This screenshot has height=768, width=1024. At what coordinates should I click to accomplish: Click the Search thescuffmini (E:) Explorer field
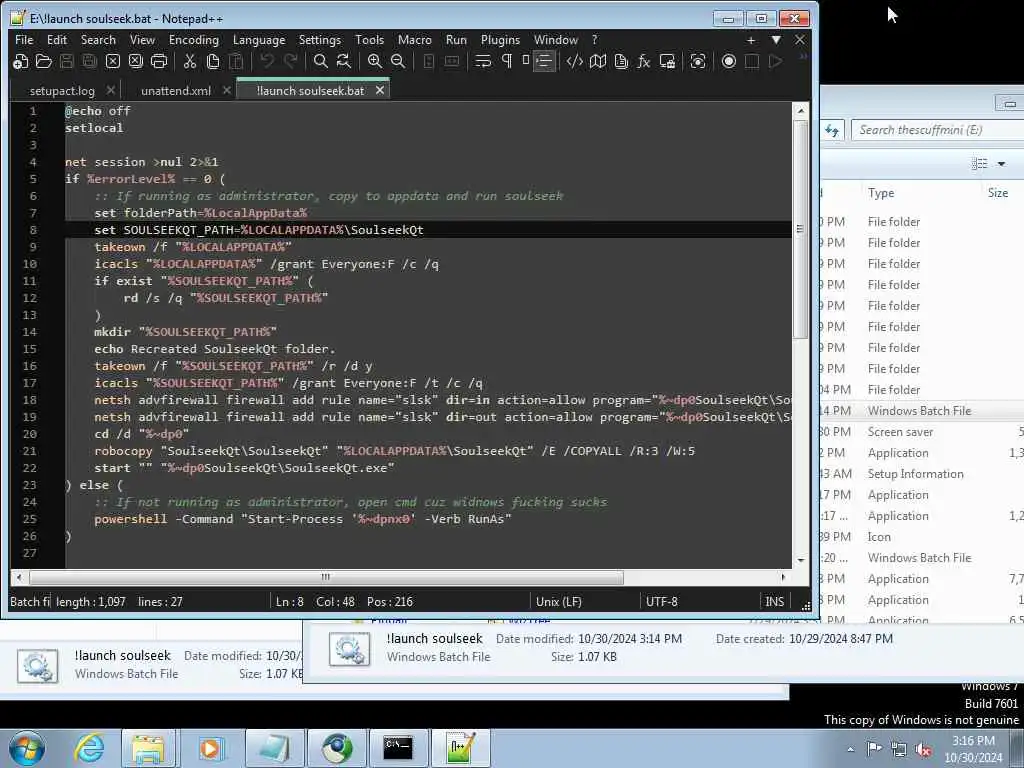pos(938,130)
